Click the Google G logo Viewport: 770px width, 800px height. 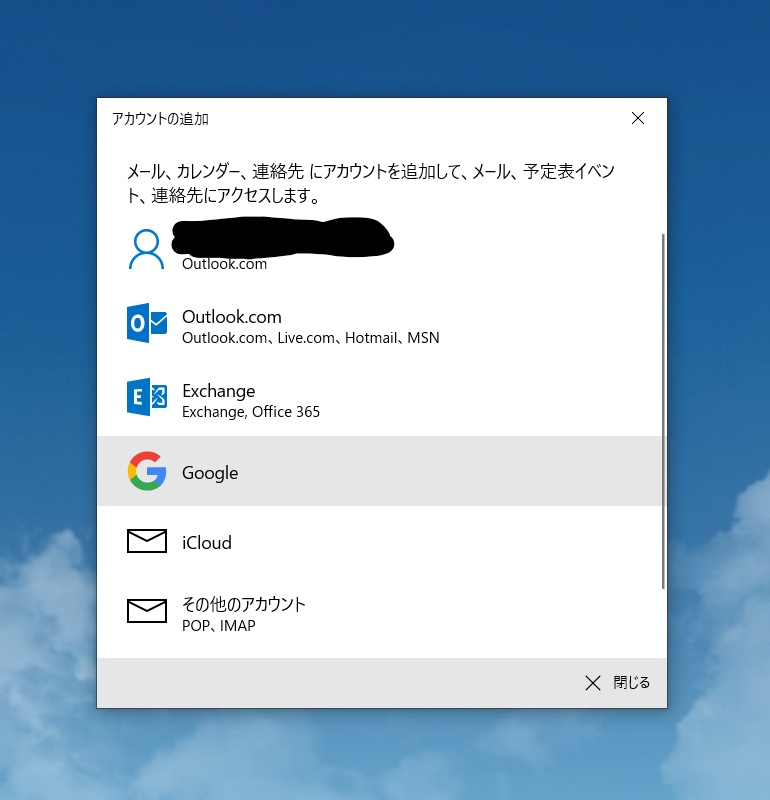pos(147,471)
